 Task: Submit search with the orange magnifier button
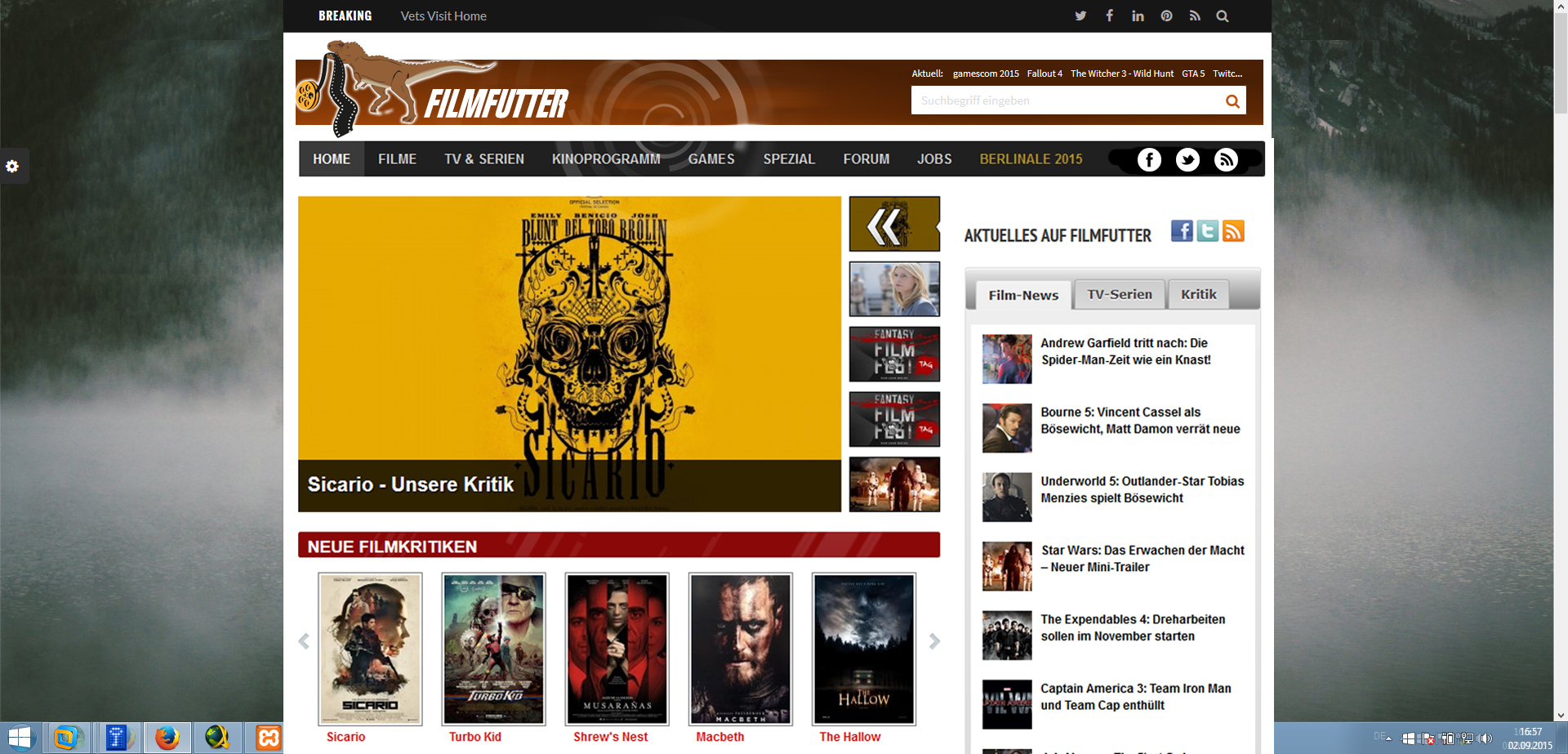pos(1232,101)
